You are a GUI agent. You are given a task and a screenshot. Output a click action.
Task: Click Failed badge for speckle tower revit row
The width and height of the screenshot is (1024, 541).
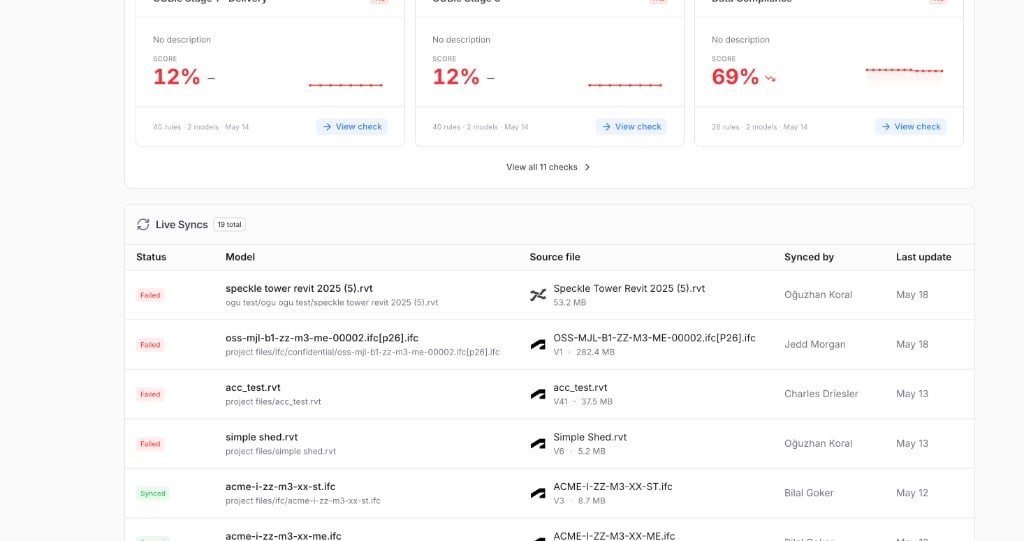(150, 295)
